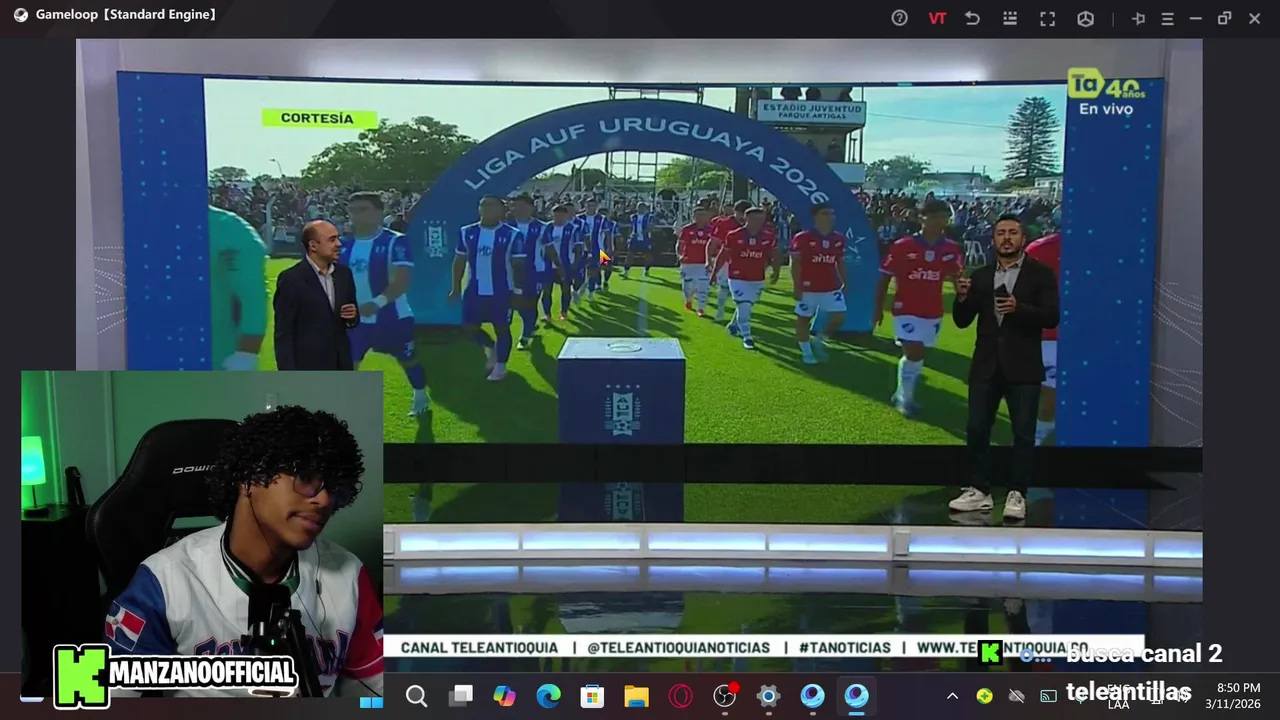Click the @TELEANTIOQUIANOTICIAS ticker handle

[678, 648]
